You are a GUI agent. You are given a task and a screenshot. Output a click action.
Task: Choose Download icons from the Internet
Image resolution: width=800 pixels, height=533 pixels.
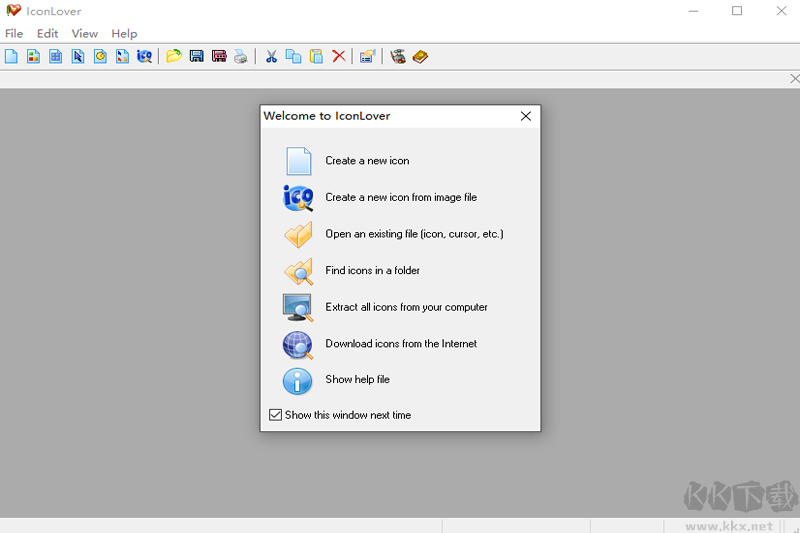[x=400, y=344]
